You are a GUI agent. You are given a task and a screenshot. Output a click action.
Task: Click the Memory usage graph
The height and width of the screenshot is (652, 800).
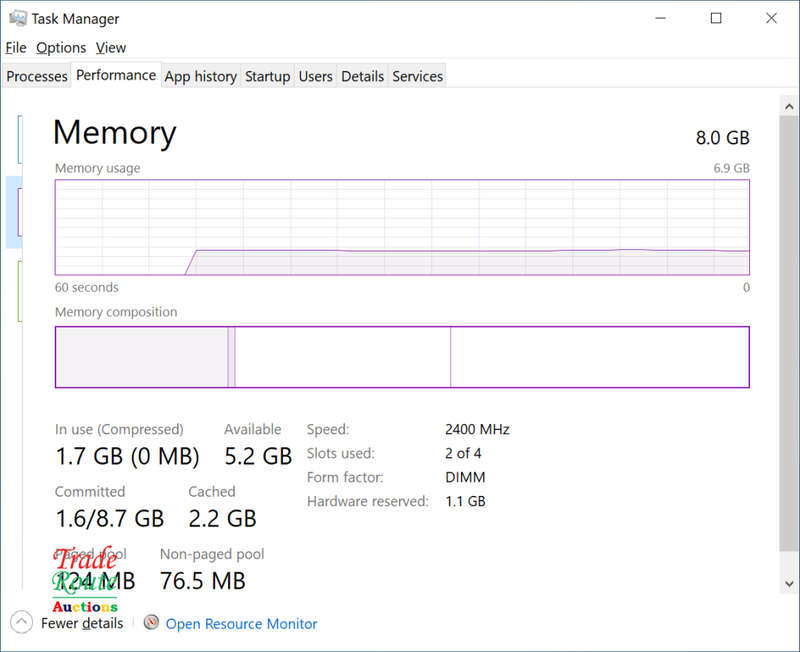[x=402, y=227]
